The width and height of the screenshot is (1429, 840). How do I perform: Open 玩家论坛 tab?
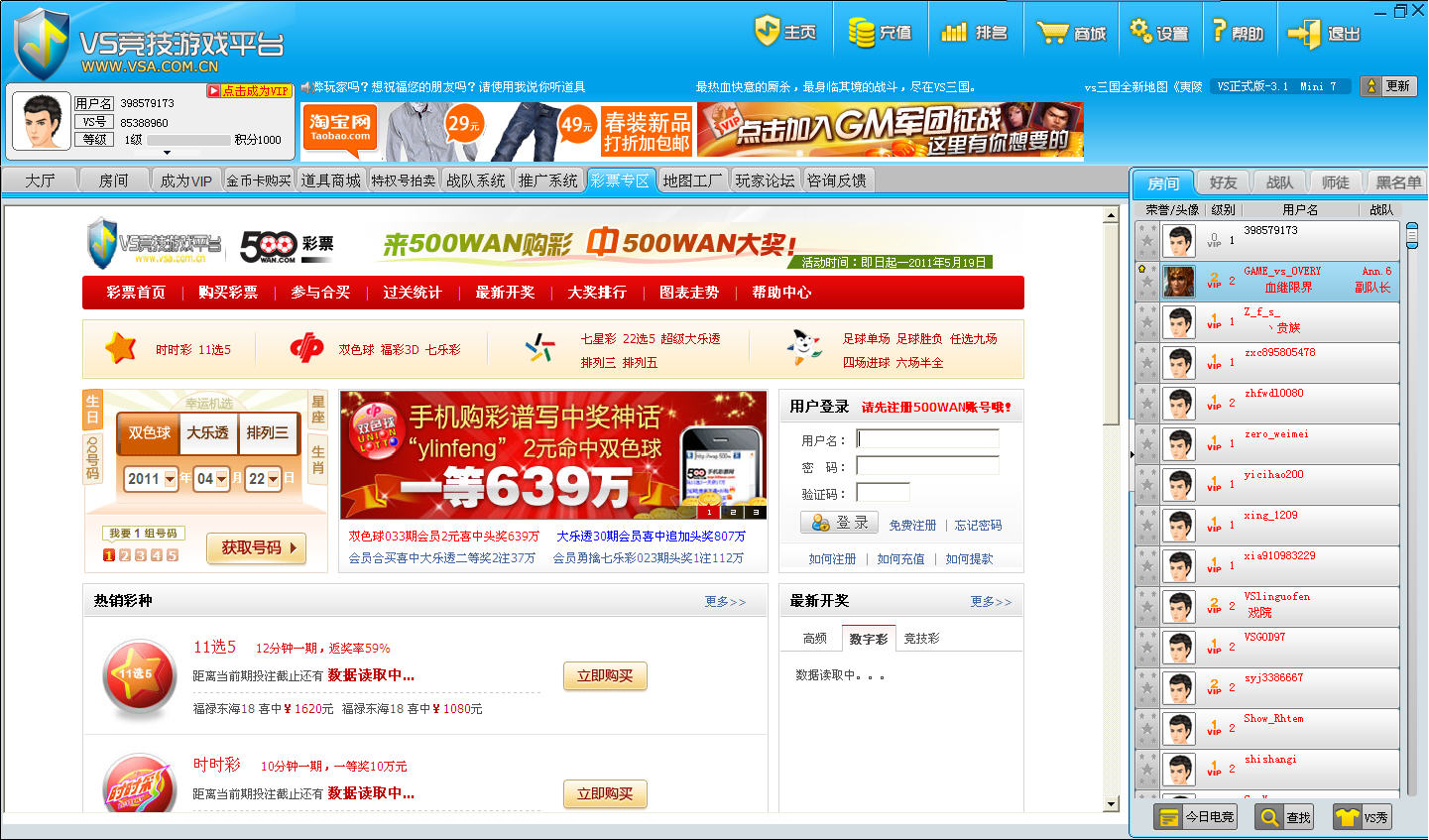[766, 180]
